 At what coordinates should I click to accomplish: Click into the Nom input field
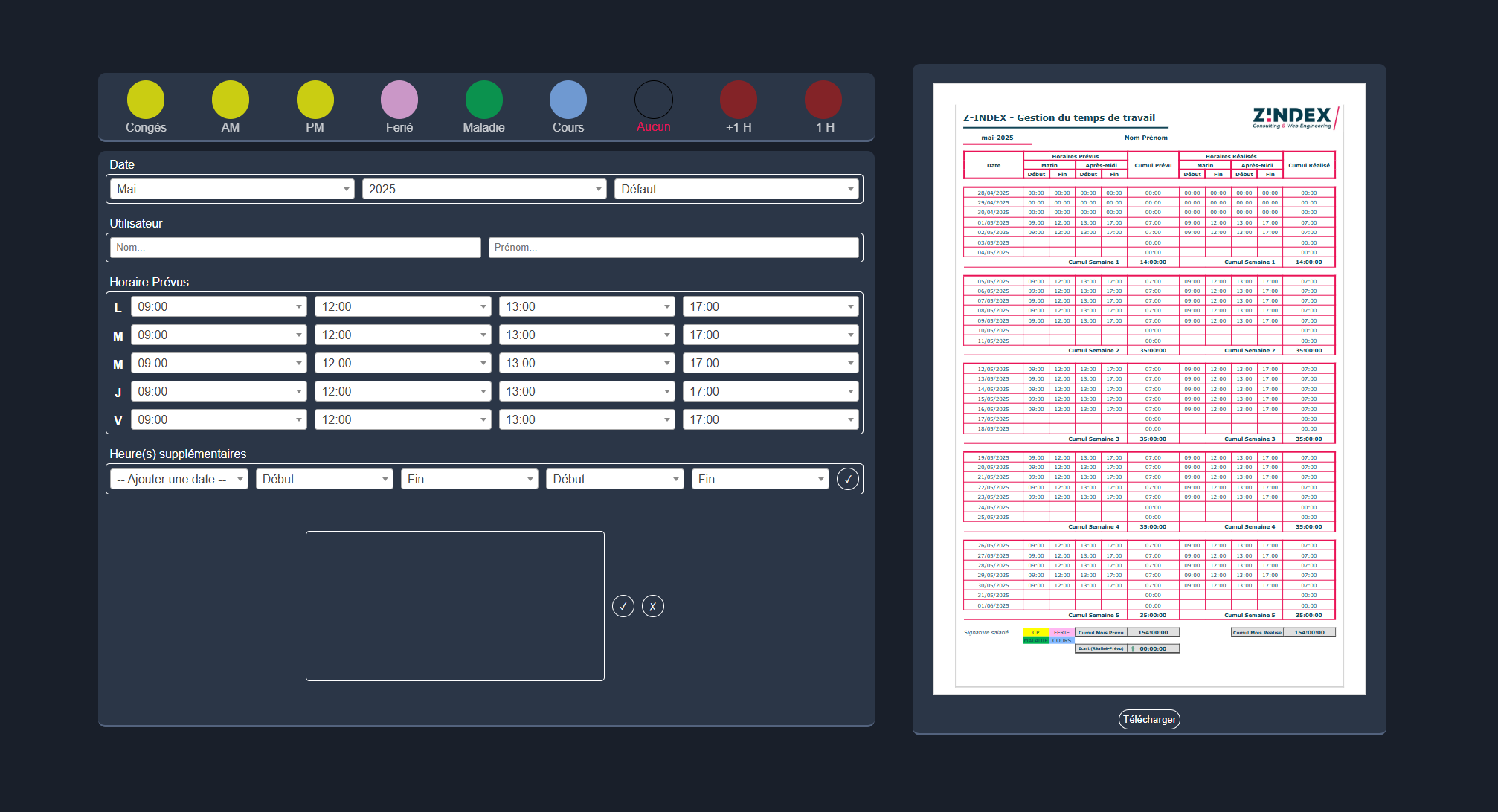point(295,248)
